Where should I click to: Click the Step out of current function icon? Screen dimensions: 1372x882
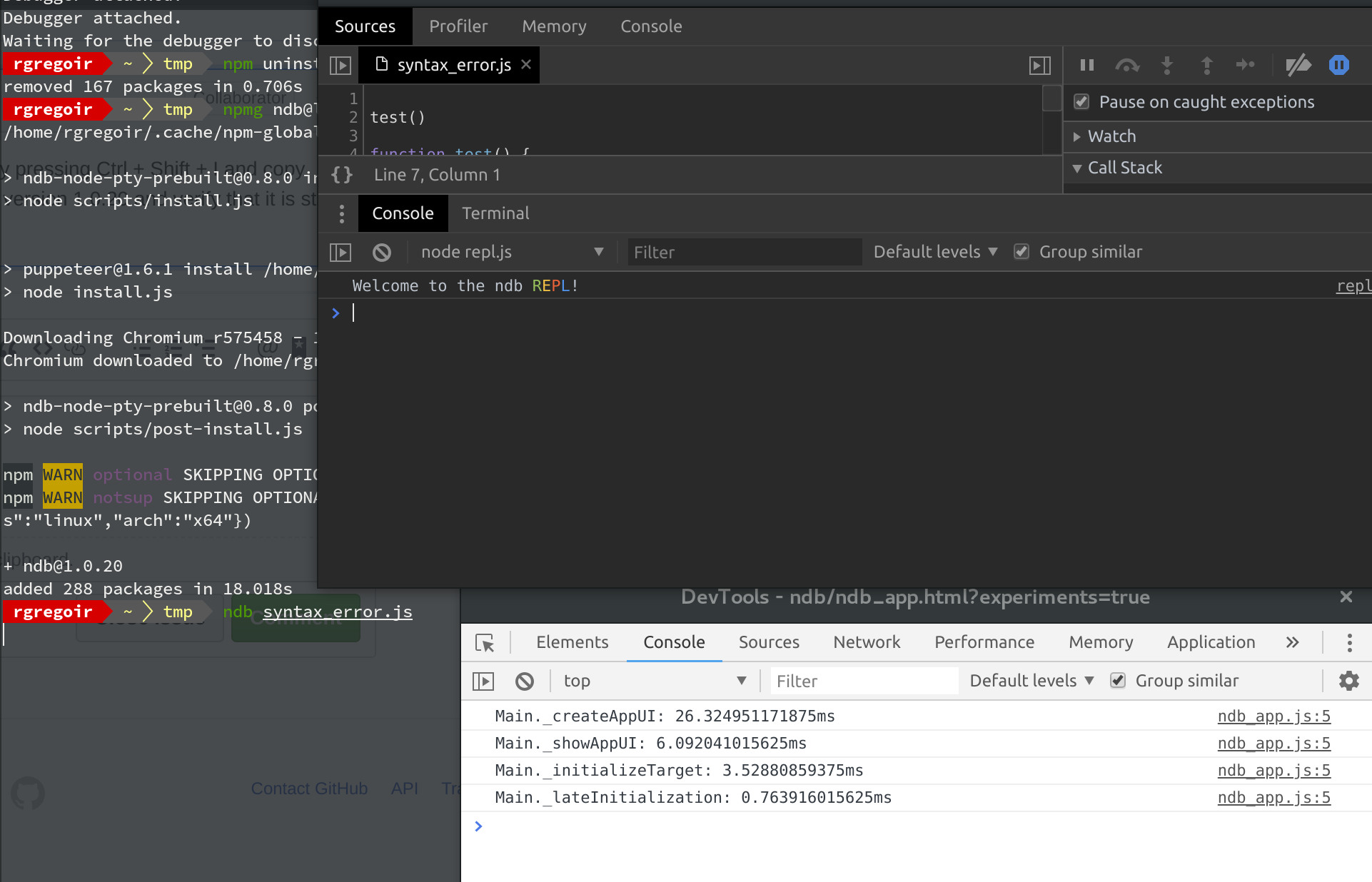coord(1206,65)
